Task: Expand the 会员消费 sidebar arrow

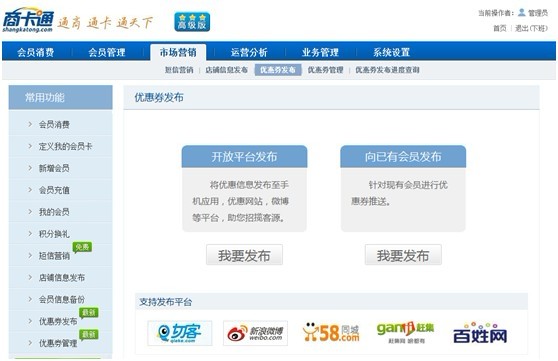Action: coord(30,124)
